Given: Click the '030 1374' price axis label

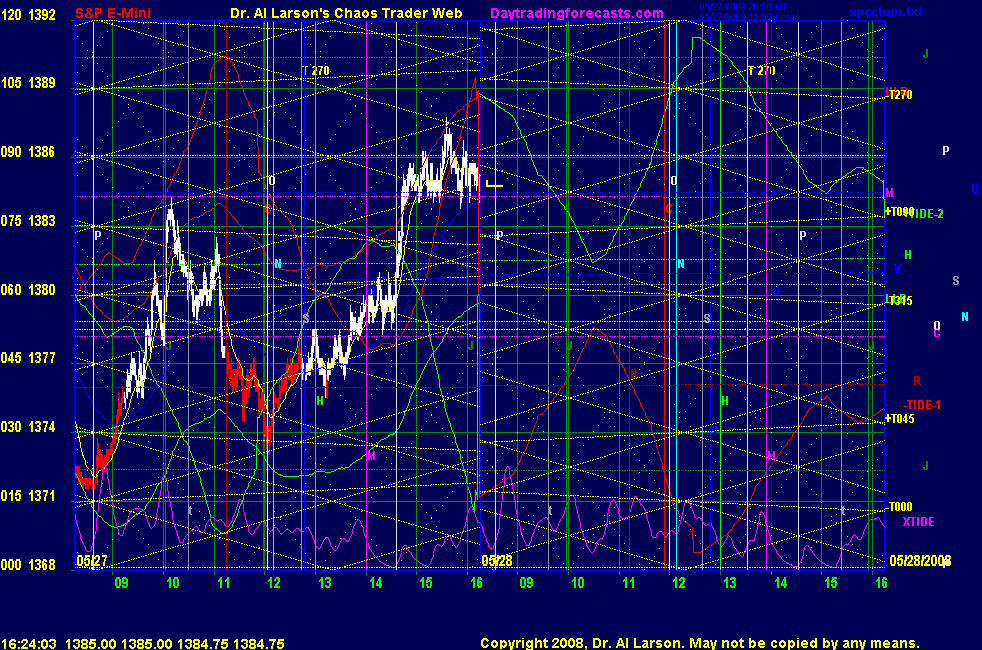Looking at the screenshot, I should pyautogui.click(x=28, y=426).
